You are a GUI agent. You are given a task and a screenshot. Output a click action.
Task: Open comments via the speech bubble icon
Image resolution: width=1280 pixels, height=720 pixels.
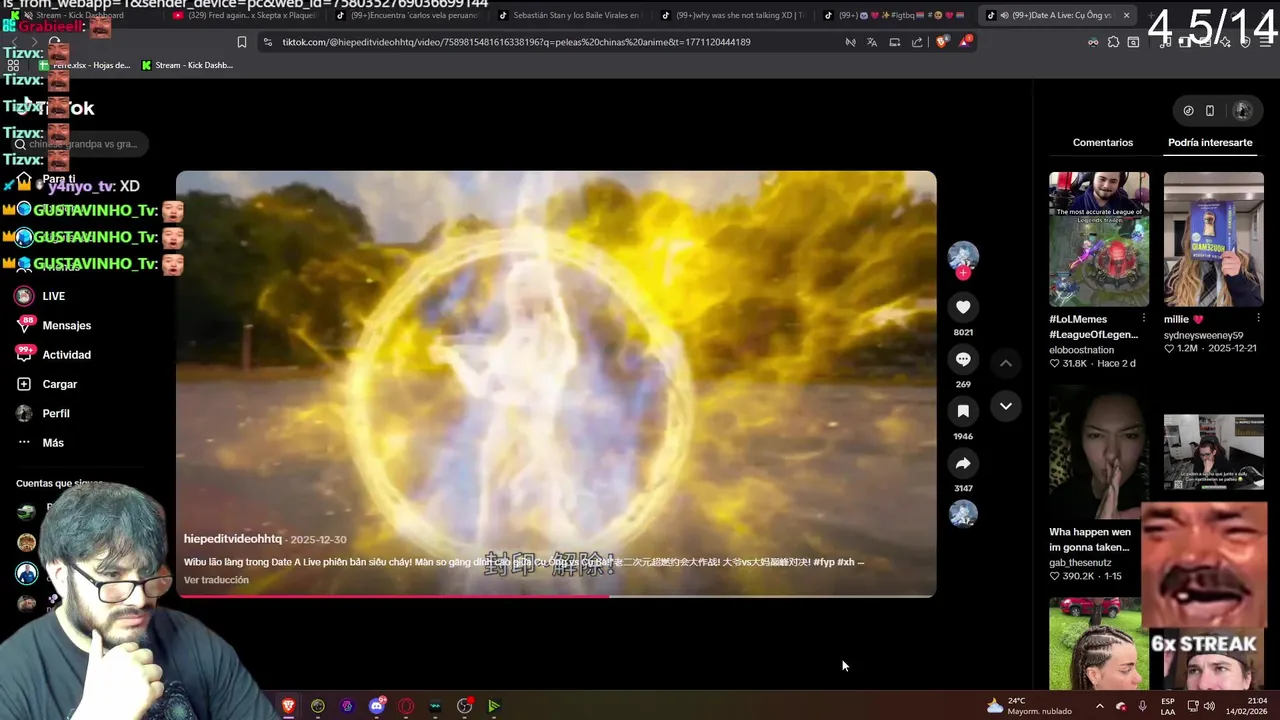(963, 359)
